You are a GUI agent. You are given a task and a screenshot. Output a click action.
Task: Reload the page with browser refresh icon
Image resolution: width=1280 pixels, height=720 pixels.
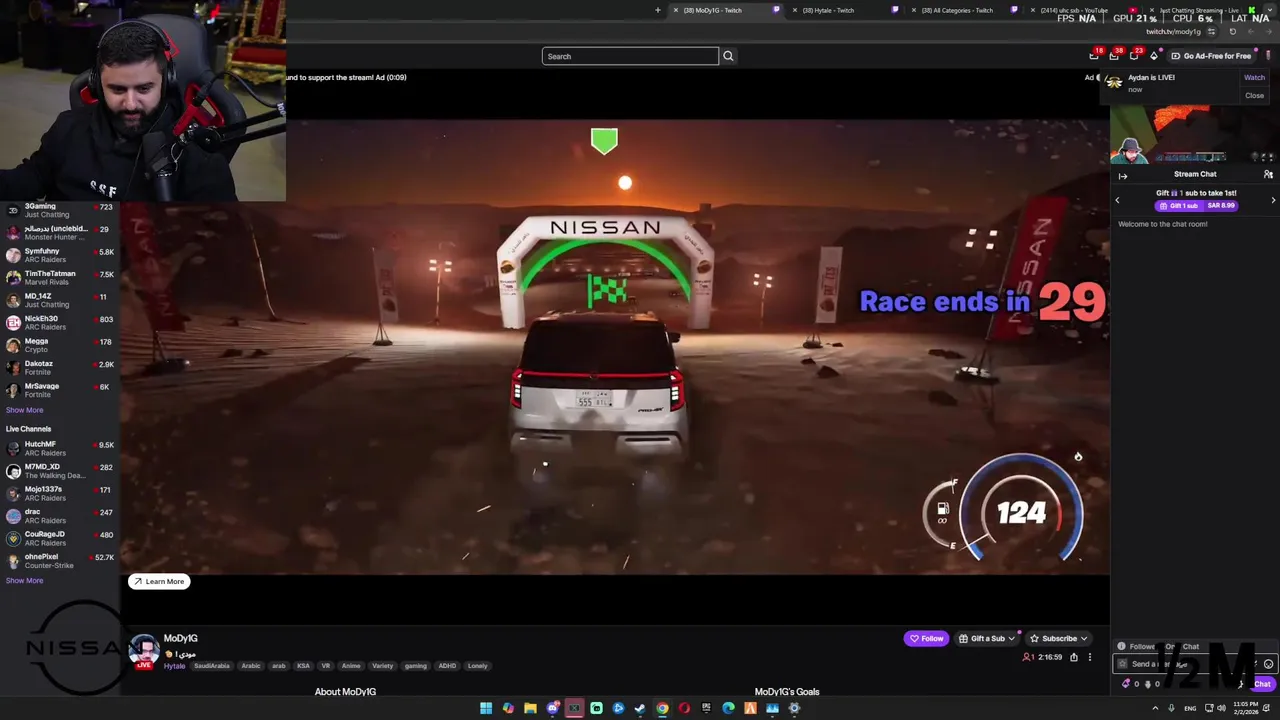1233,31
